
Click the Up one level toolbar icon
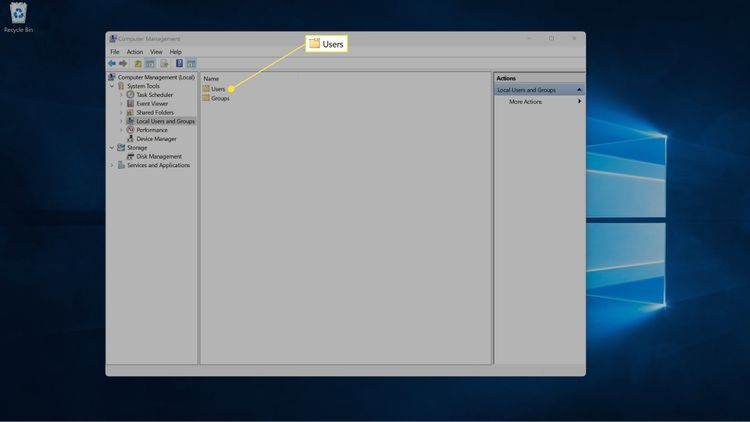(x=138, y=63)
